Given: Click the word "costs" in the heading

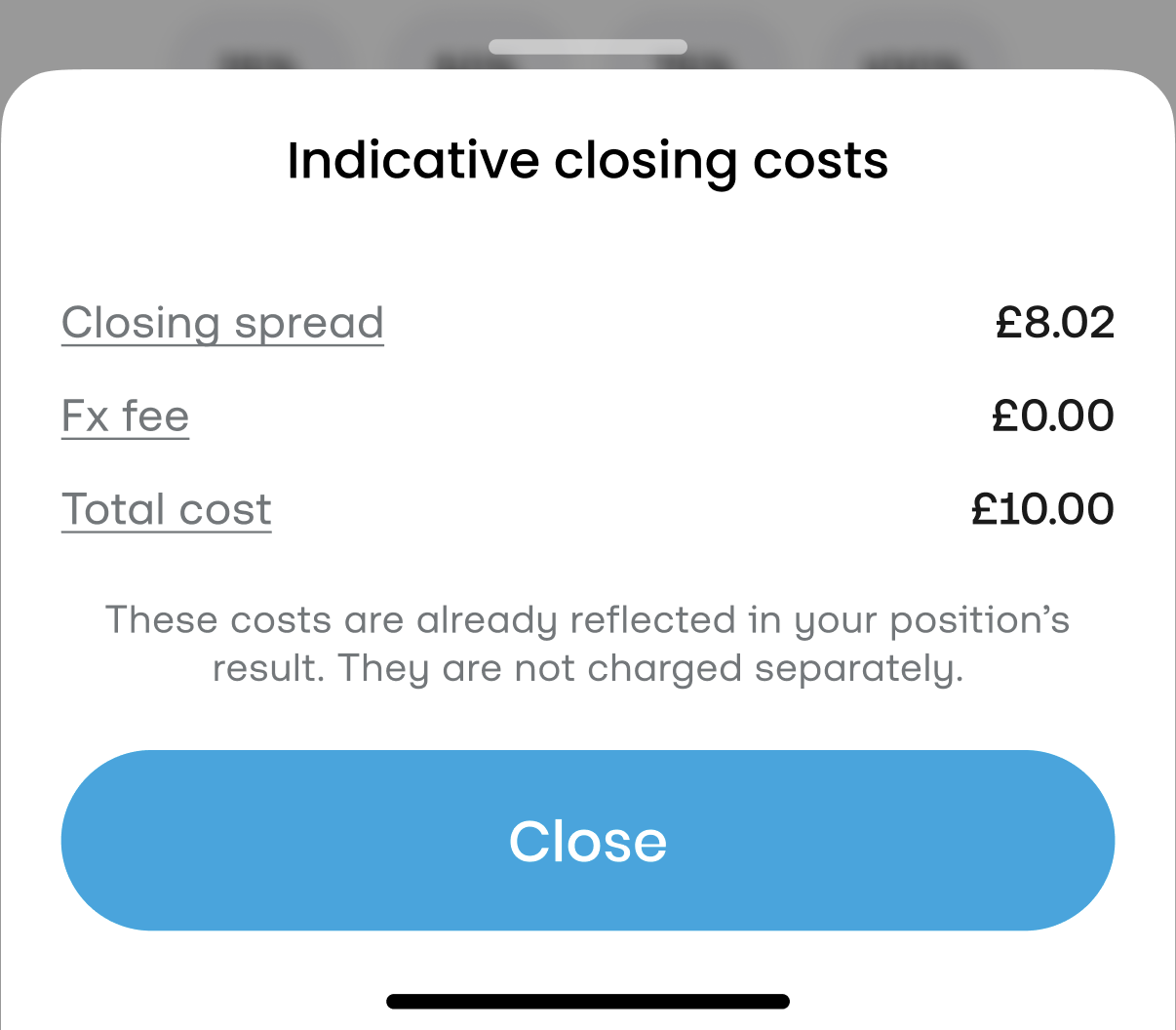Looking at the screenshot, I should (820, 161).
